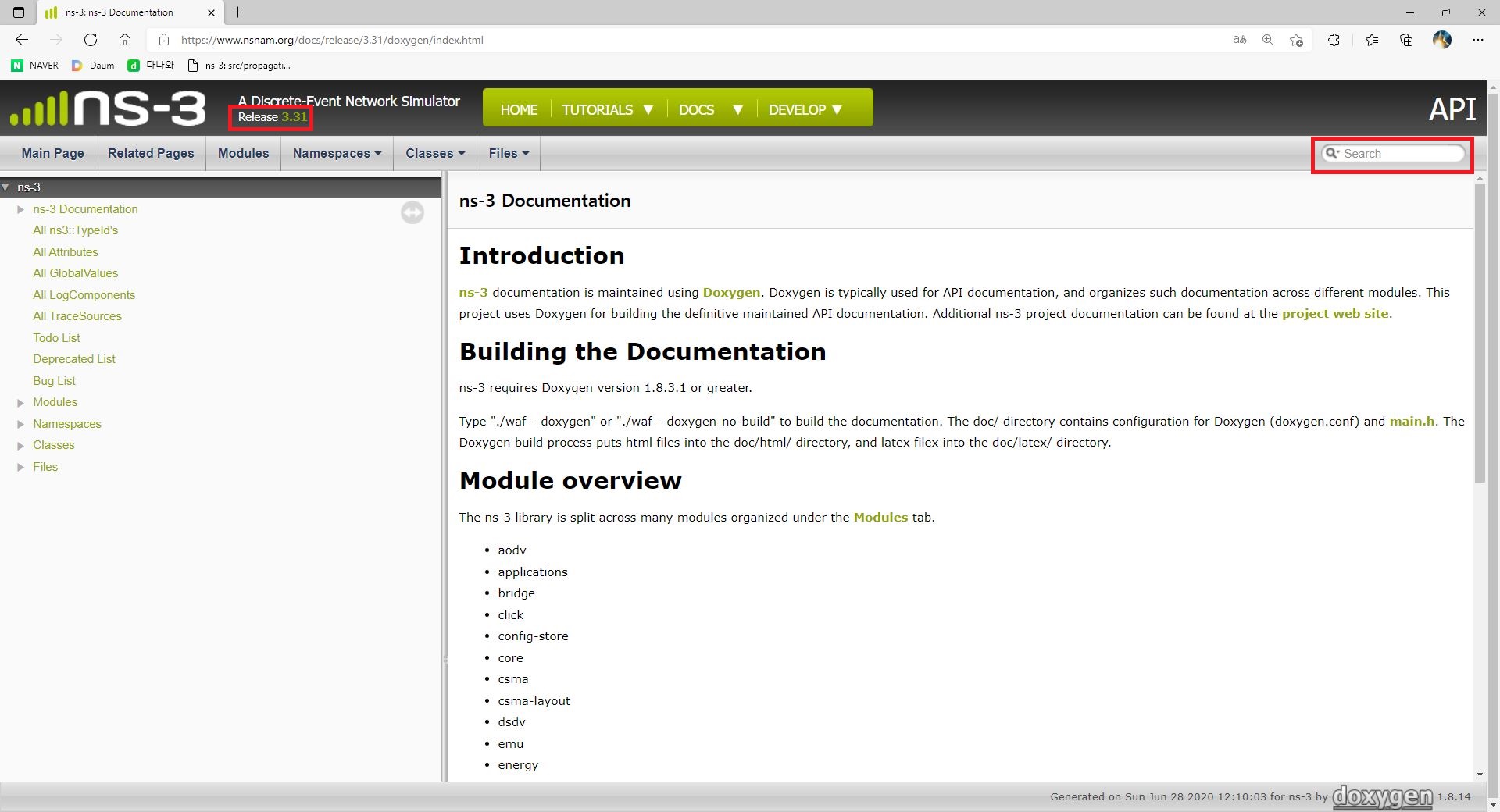Follow the Doxygen link in the Introduction
Image resolution: width=1500 pixels, height=812 pixels.
[731, 292]
